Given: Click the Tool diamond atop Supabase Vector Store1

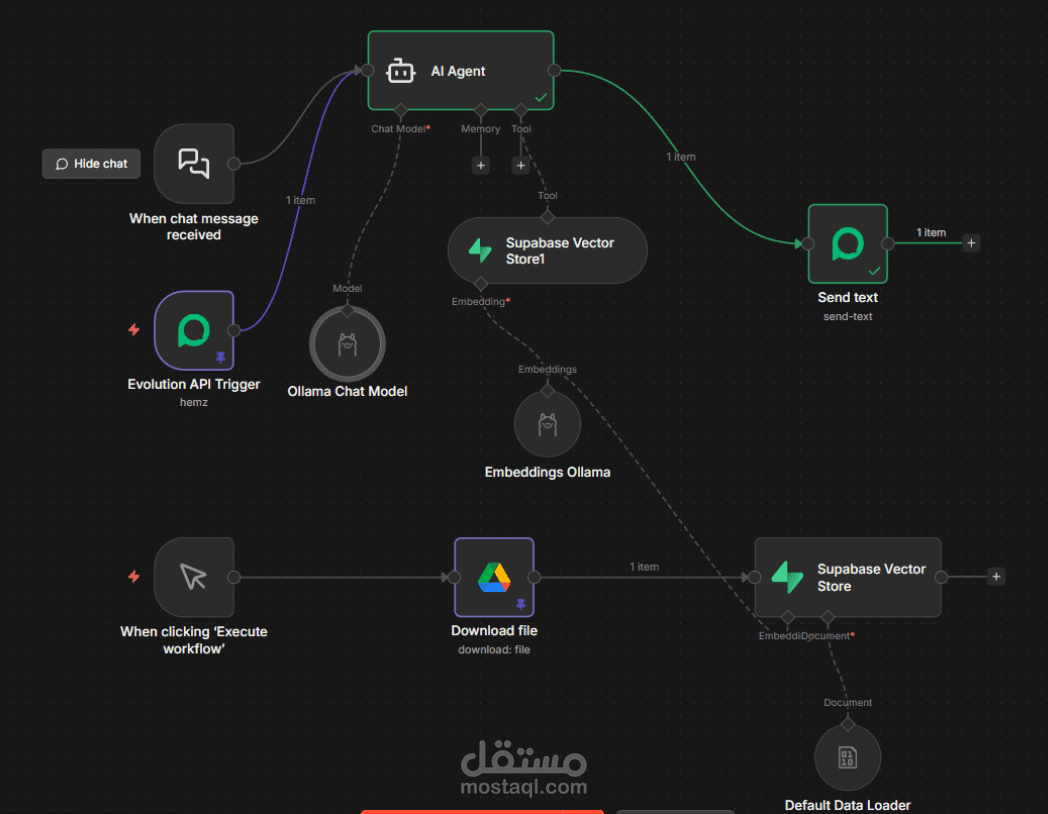Looking at the screenshot, I should coord(547,217).
